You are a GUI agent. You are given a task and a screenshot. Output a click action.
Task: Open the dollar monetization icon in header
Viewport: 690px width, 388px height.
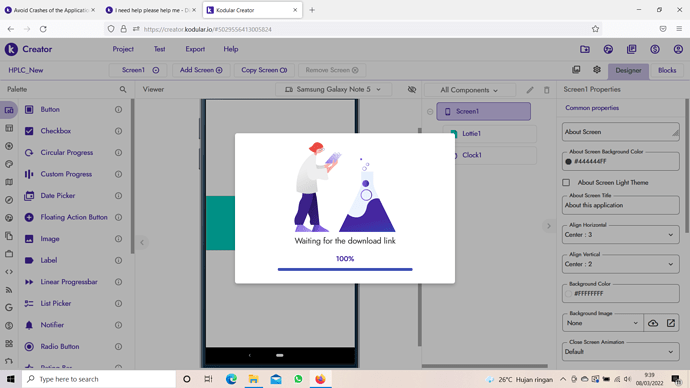655,49
